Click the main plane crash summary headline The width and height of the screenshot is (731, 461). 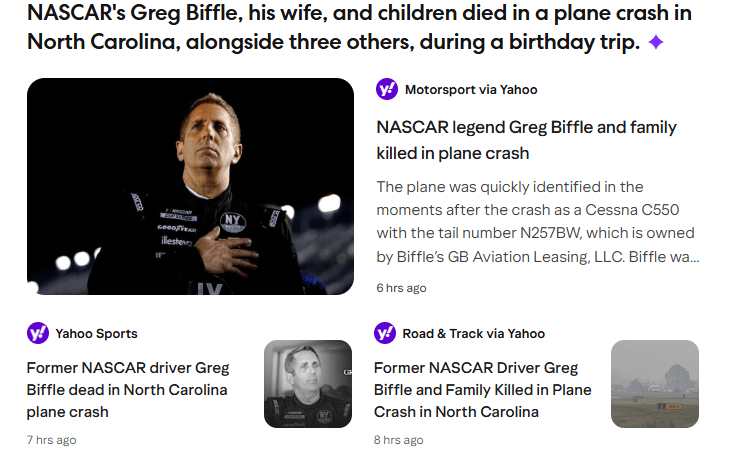358,28
